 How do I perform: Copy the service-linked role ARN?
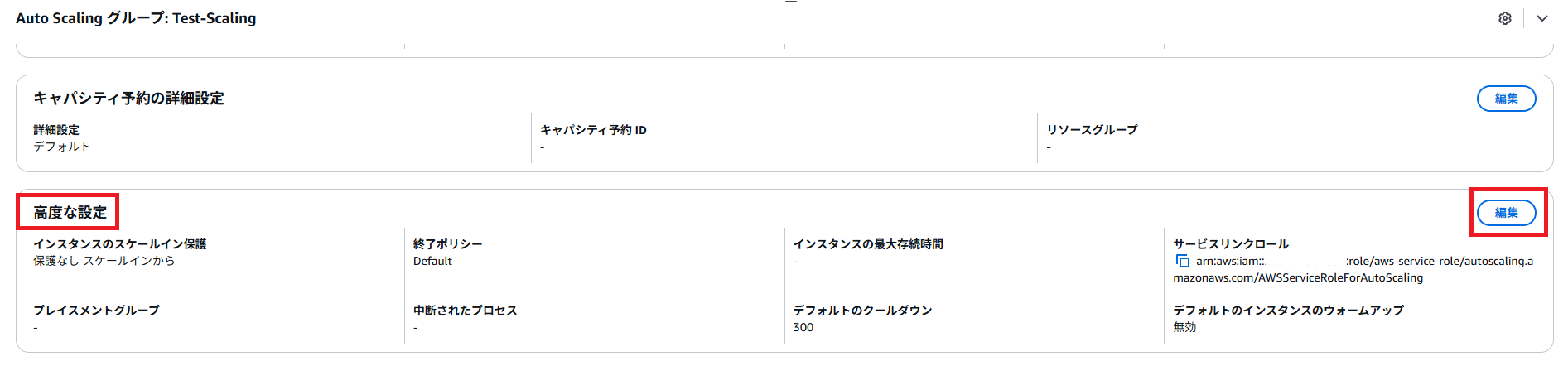(x=1183, y=262)
